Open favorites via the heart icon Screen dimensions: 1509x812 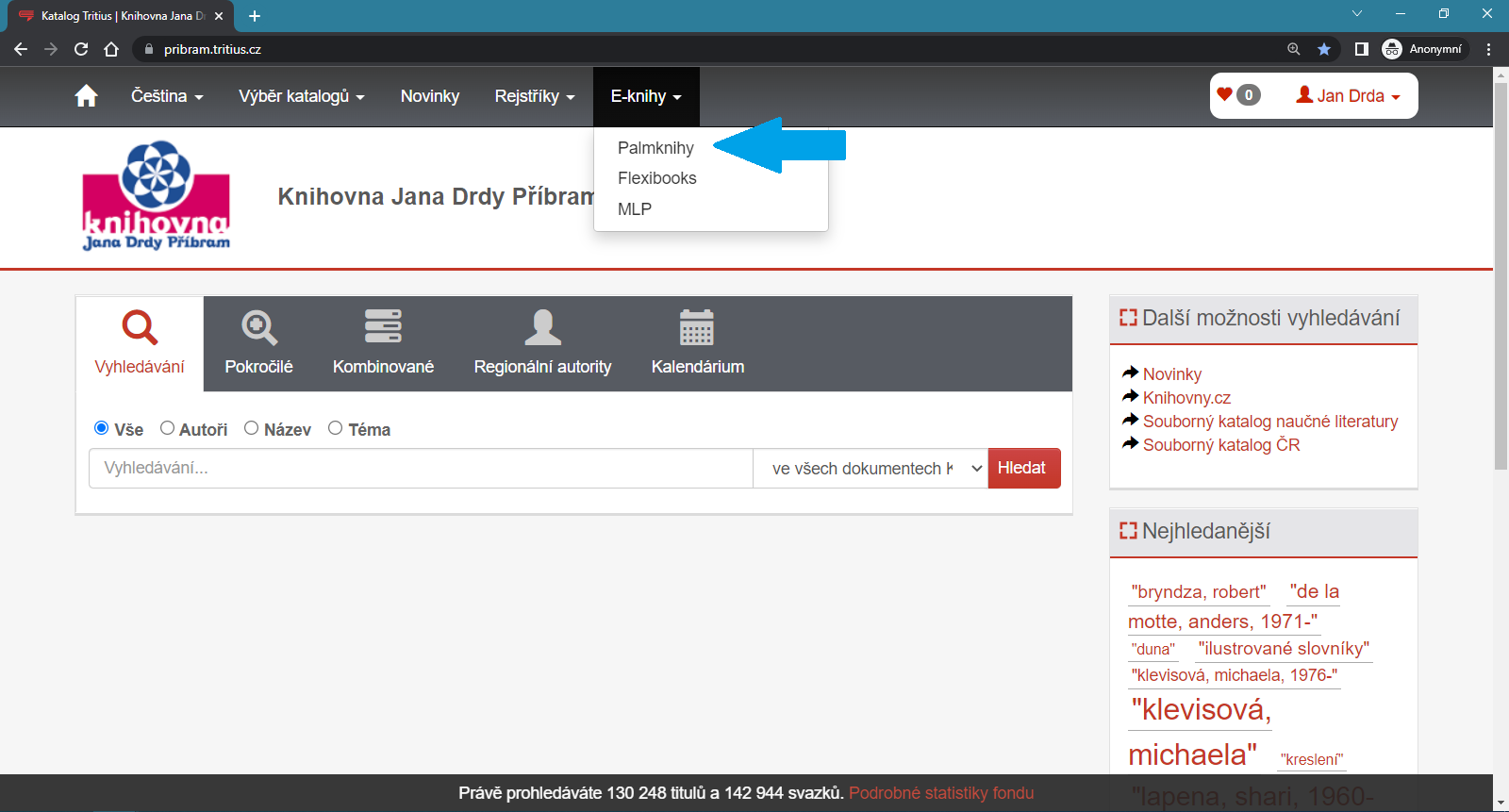coord(1225,94)
